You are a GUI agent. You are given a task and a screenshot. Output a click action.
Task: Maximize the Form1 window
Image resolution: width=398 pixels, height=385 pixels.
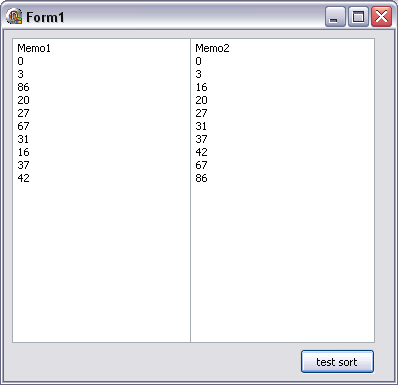tap(358, 17)
